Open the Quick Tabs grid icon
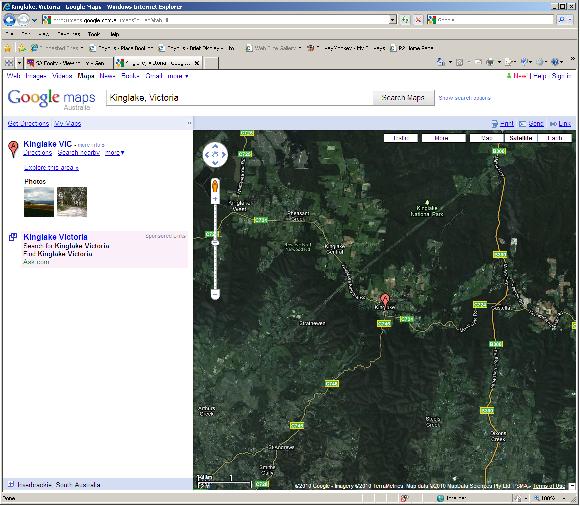 pos(9,63)
